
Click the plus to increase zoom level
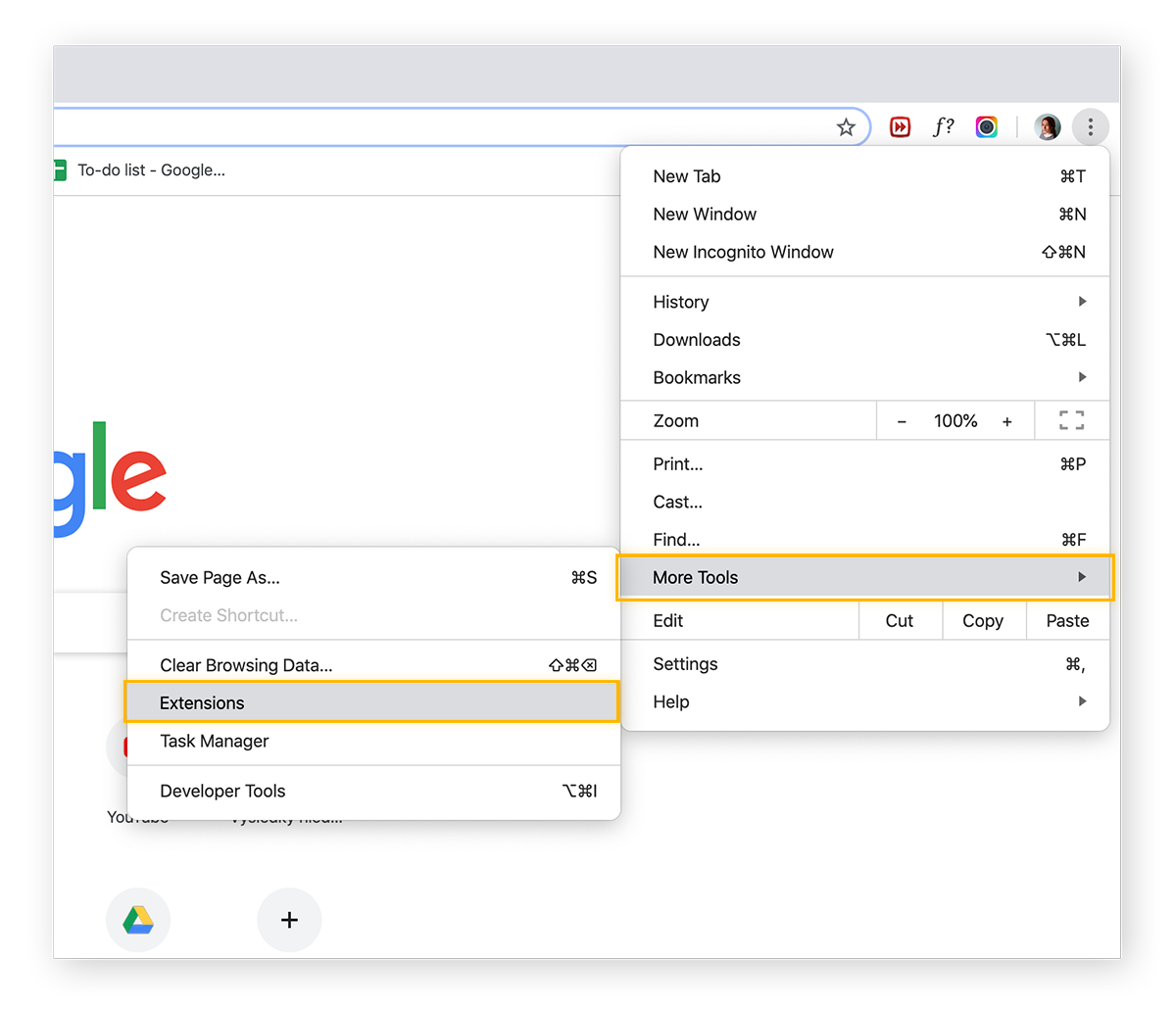[x=1006, y=420]
